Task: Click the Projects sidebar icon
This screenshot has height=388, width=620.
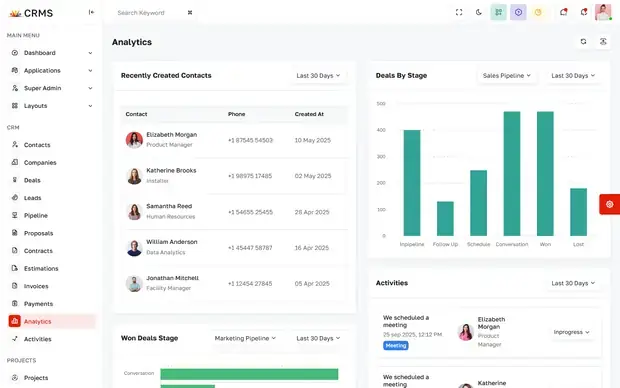Action: 15,378
